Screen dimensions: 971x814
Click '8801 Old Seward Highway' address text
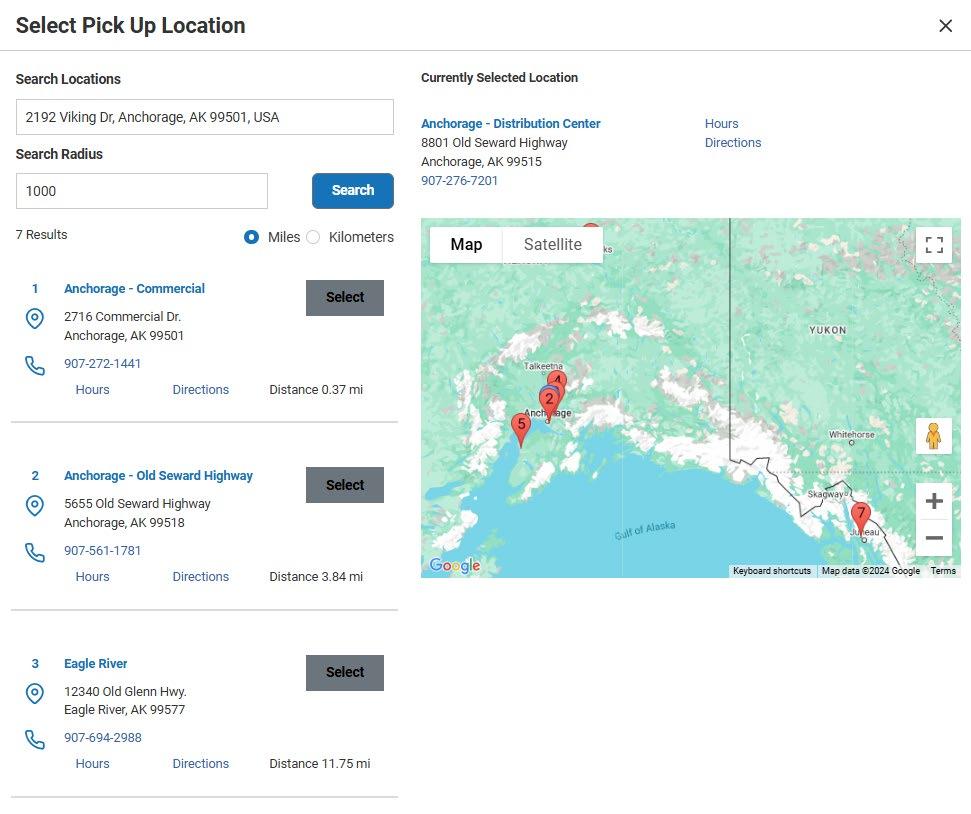(494, 142)
